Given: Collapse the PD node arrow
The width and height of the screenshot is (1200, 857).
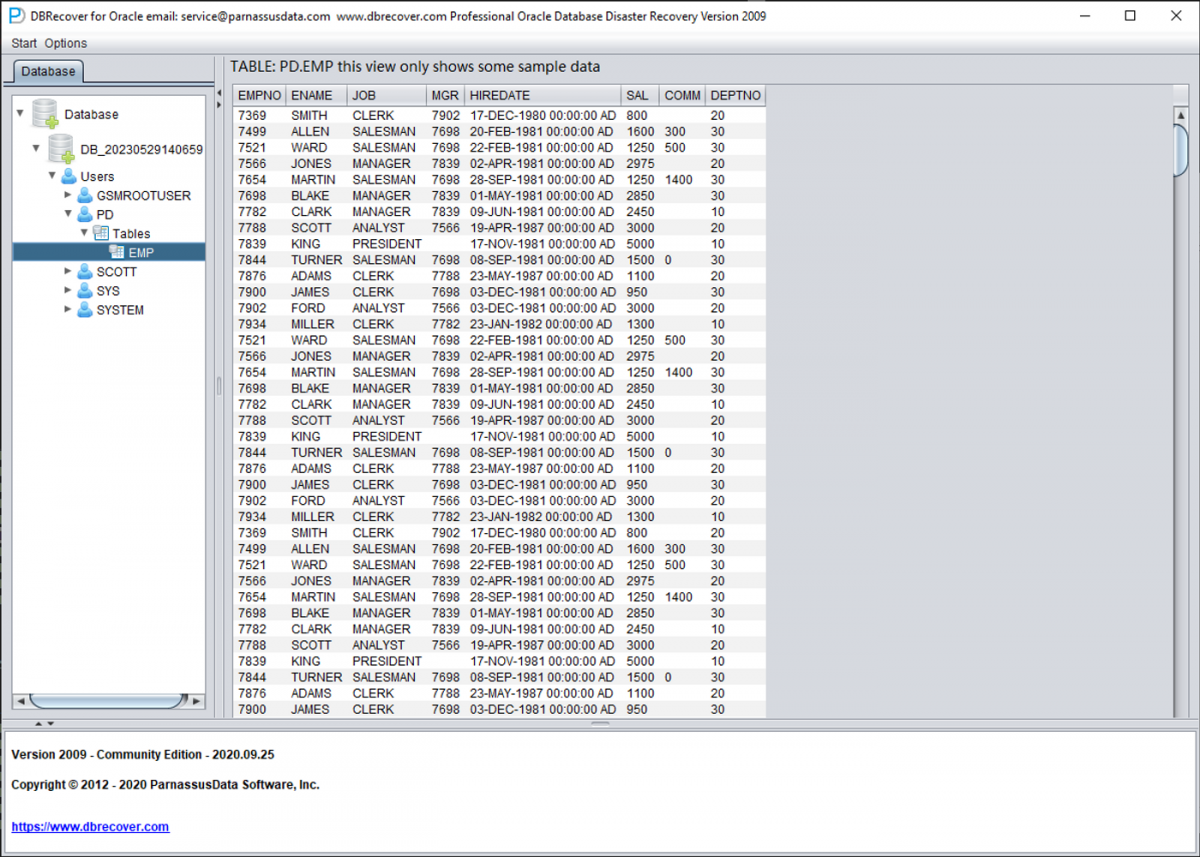Looking at the screenshot, I should point(68,214).
